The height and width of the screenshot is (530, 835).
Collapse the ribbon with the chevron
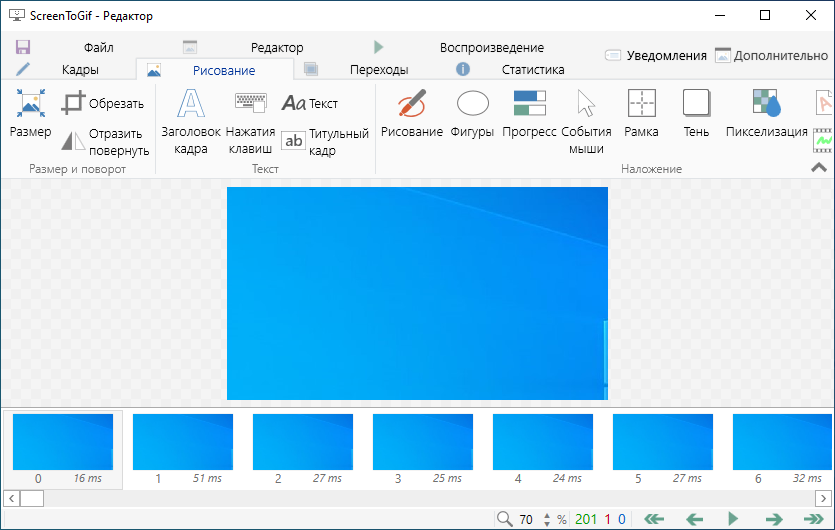[x=819, y=168]
